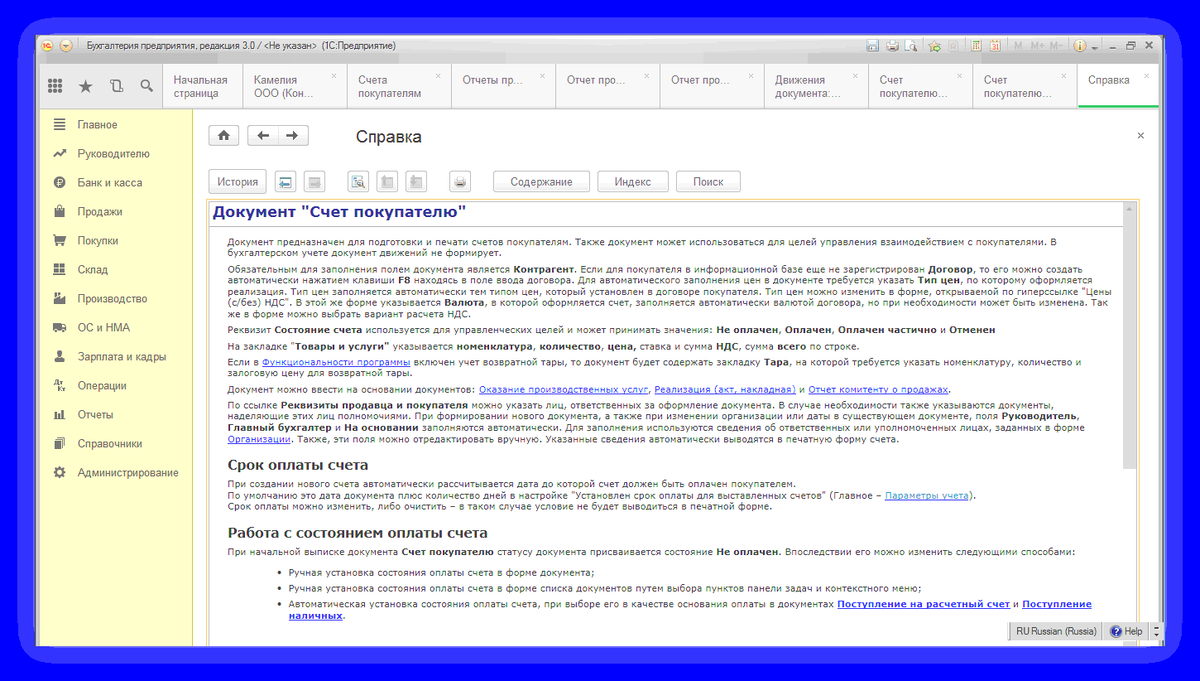
Task: Open the Администрирование section
Action: click(x=128, y=473)
